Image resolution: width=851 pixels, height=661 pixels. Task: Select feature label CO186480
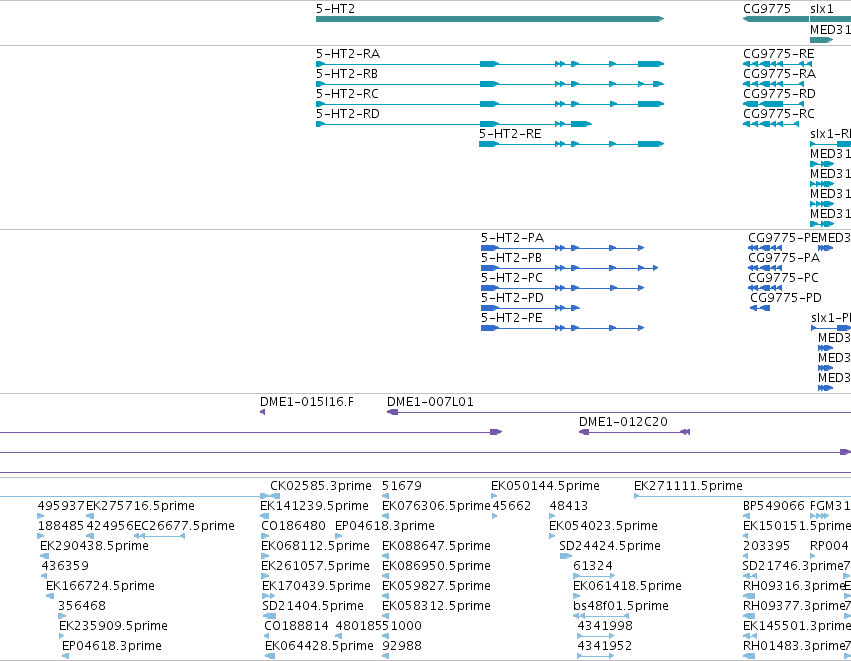click(293, 526)
